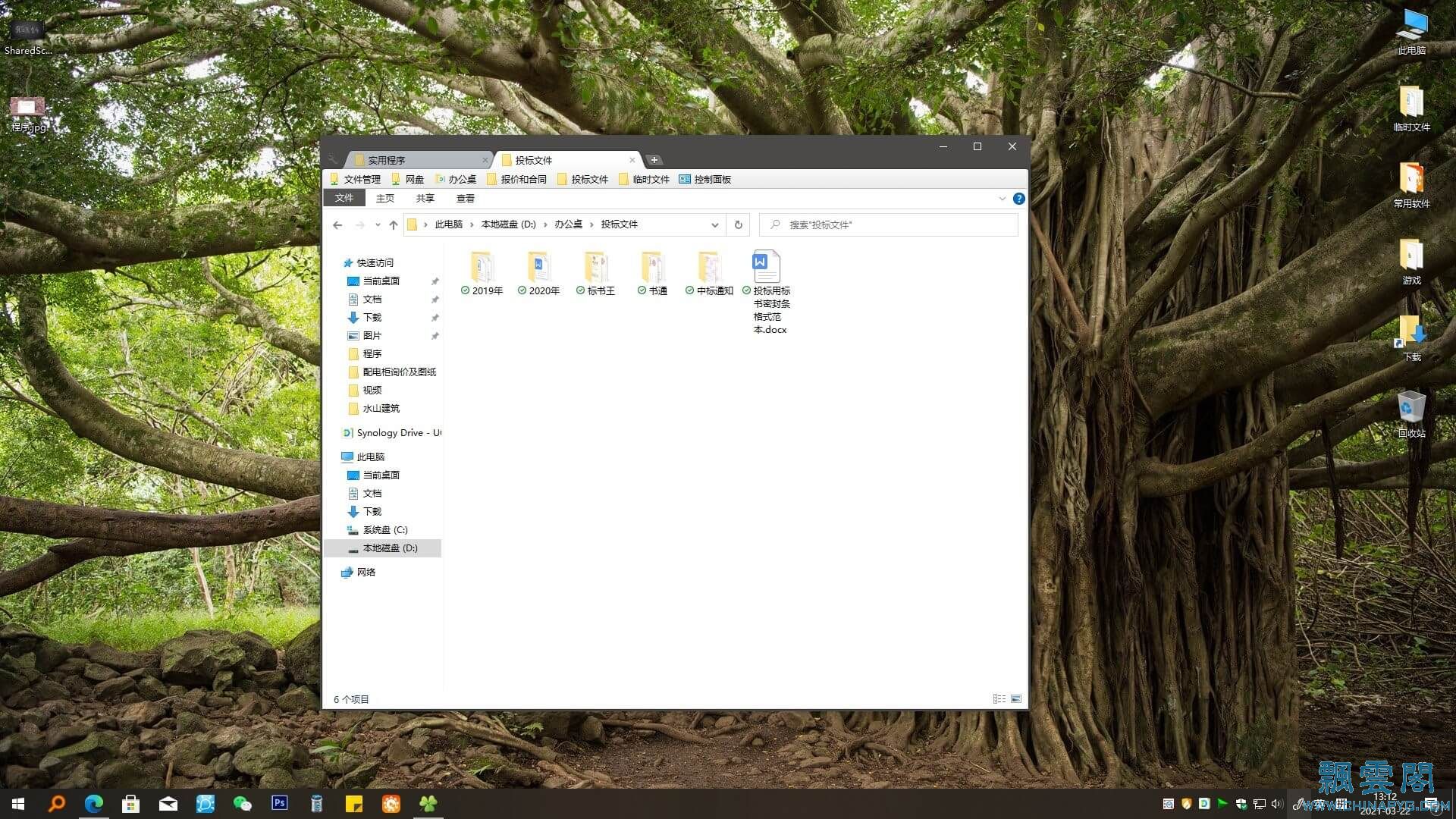Open recent locations dropdown arrow
This screenshot has width=1456, height=819.
coord(378,224)
